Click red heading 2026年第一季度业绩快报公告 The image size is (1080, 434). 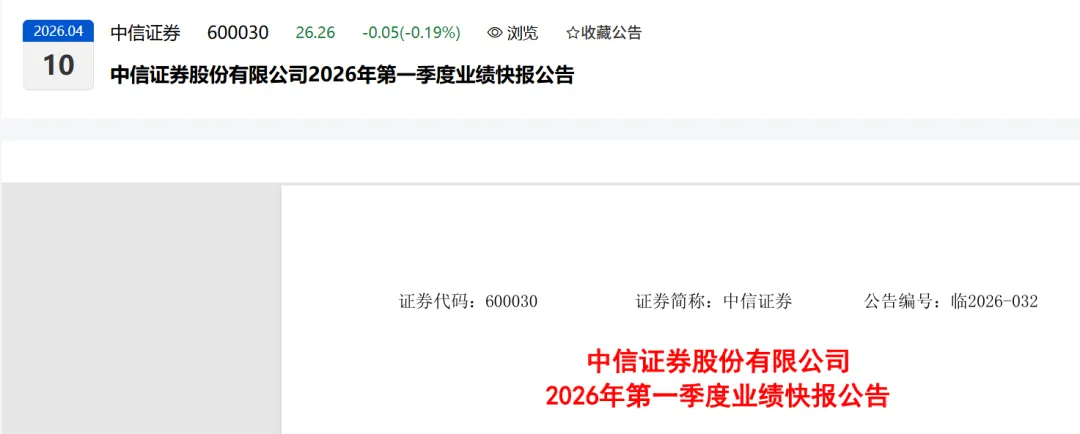pyautogui.click(x=717, y=396)
